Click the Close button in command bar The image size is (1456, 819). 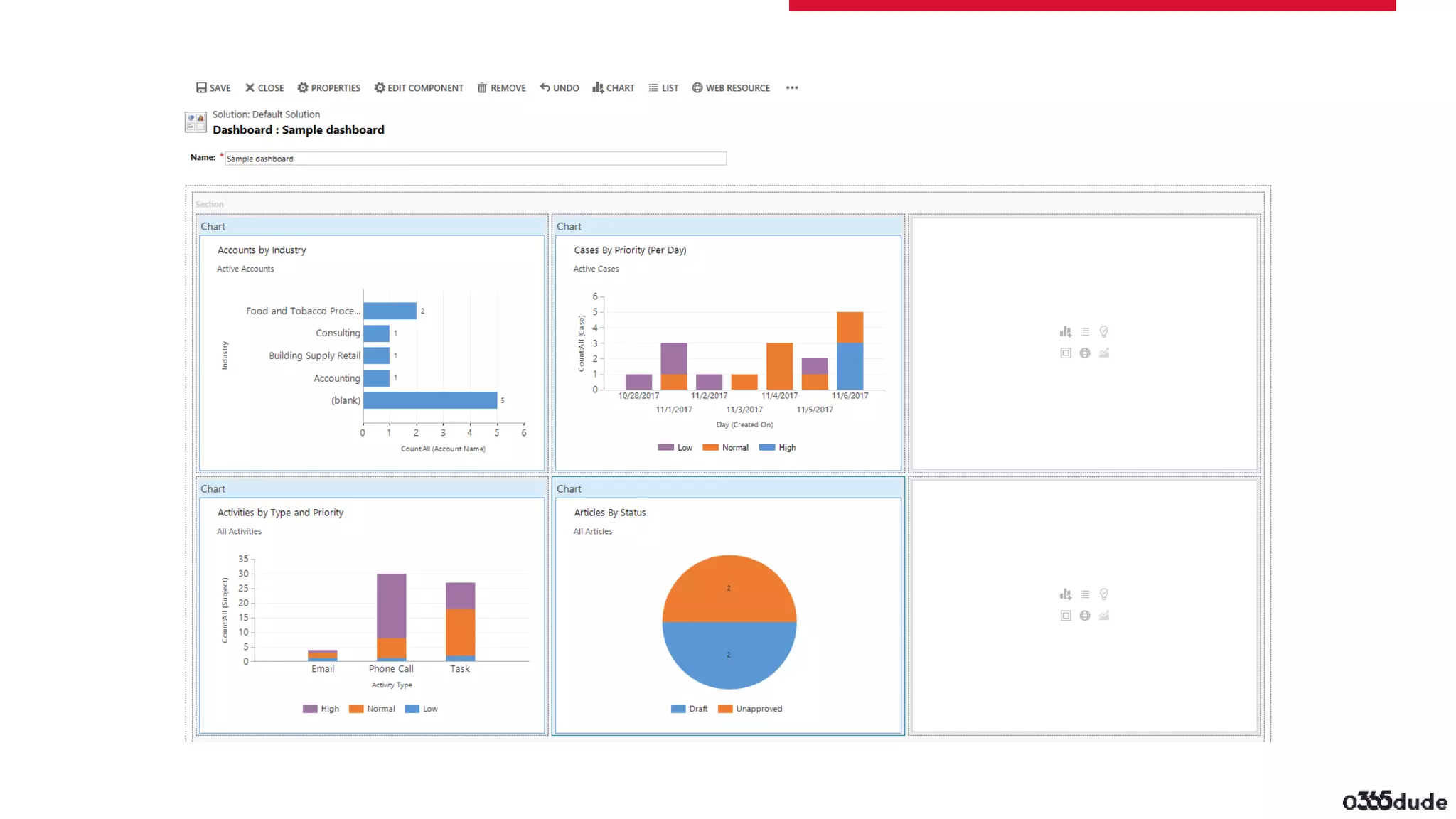(x=264, y=88)
